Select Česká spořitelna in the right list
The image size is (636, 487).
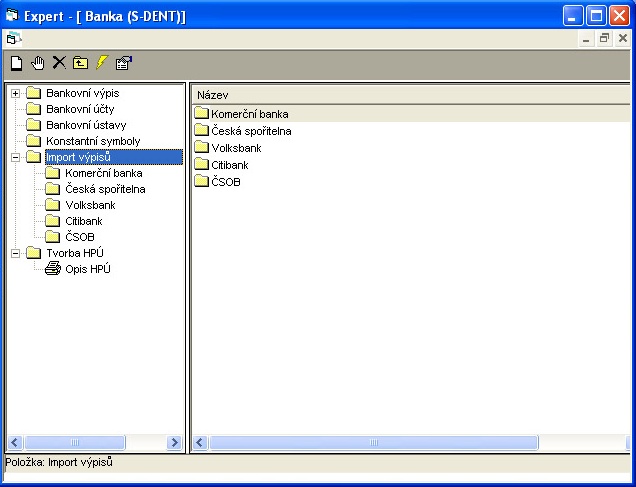click(250, 131)
